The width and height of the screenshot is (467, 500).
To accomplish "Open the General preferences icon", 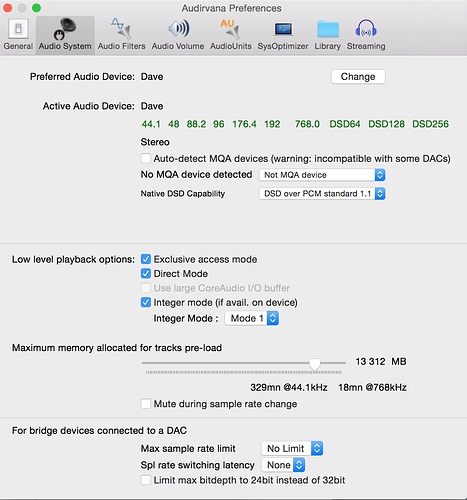I will 18,29.
